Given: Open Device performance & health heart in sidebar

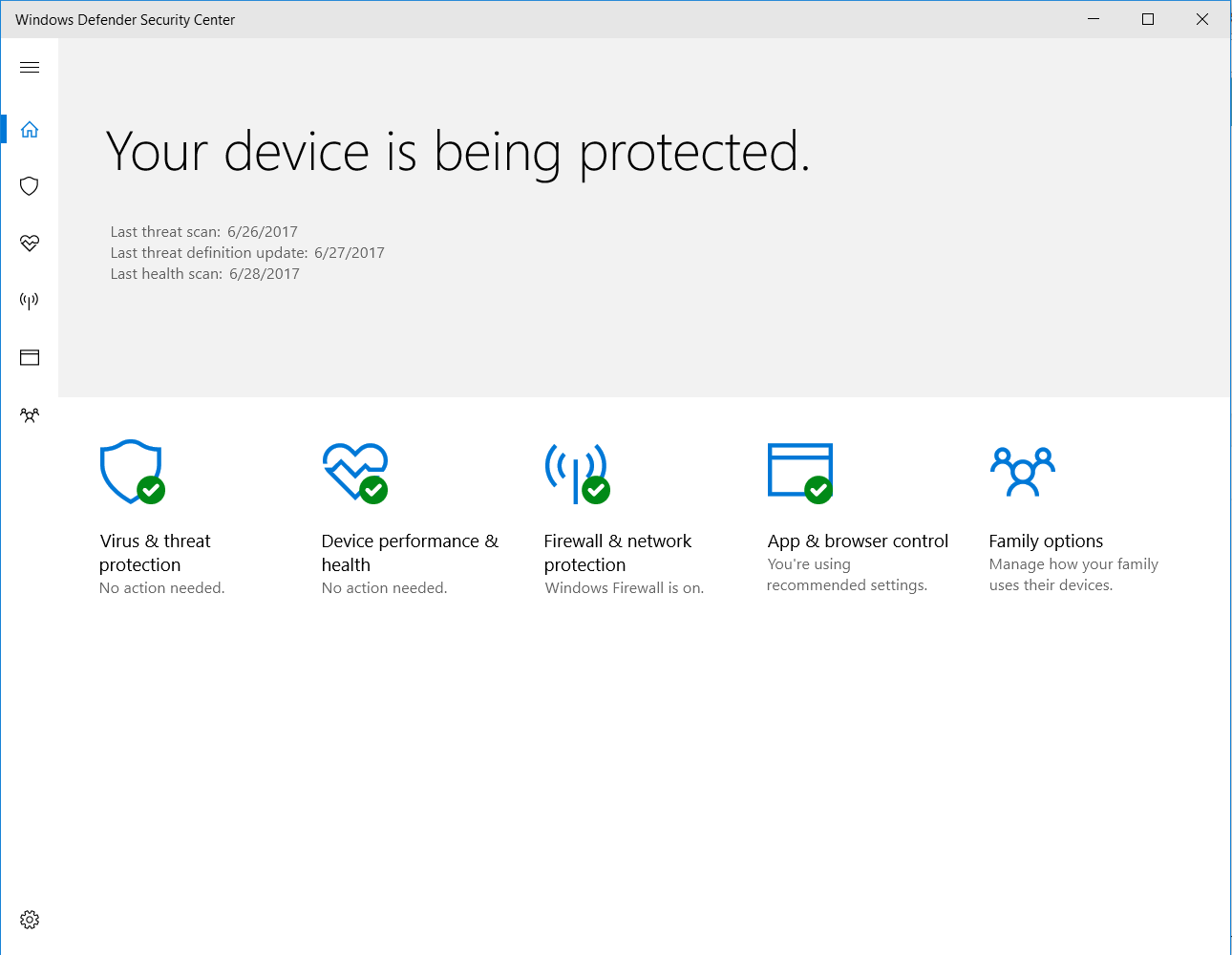Looking at the screenshot, I should [30, 244].
